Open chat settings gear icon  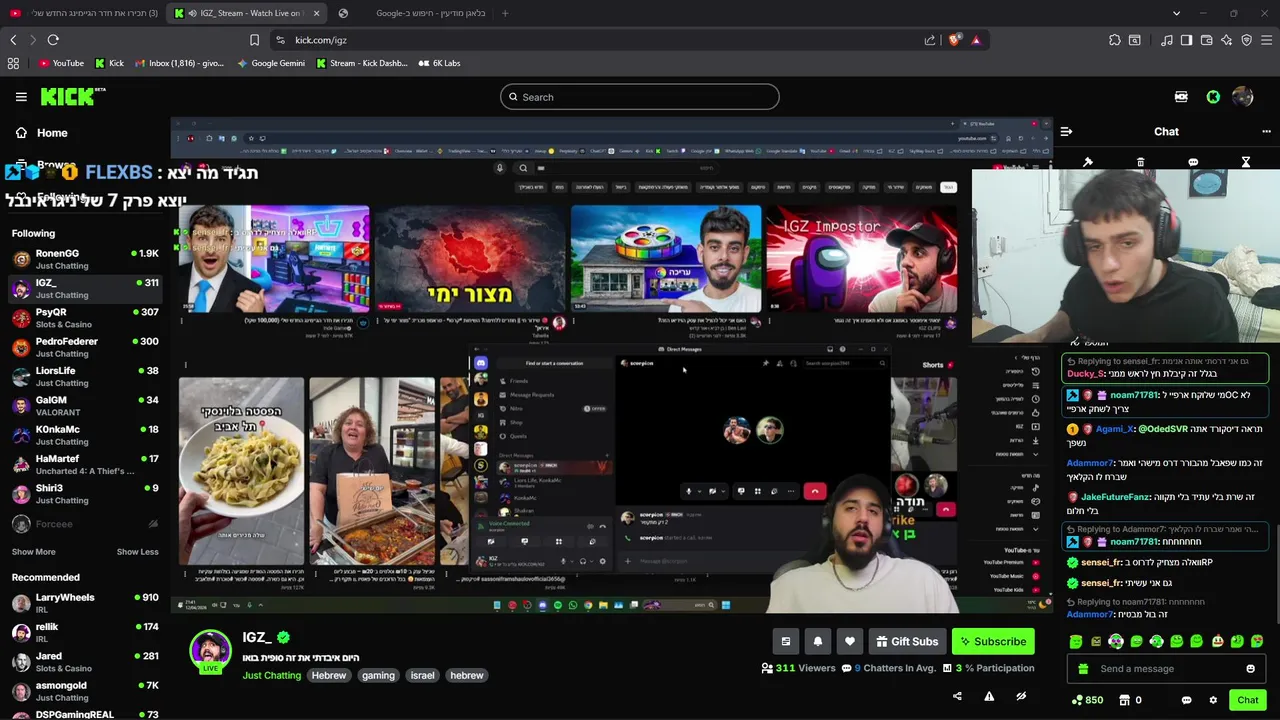(x=1213, y=700)
